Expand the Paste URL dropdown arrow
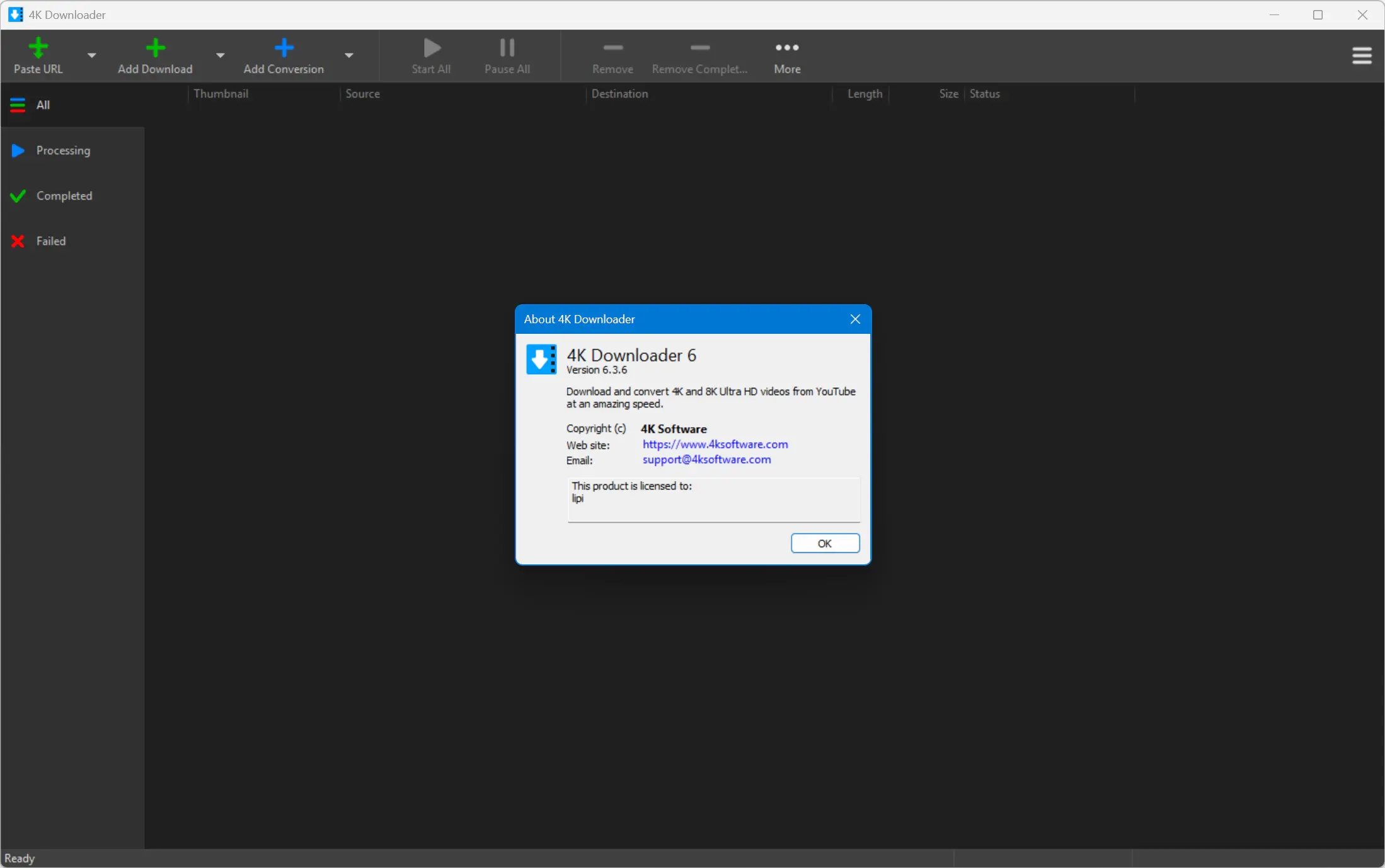The height and width of the screenshot is (868, 1385). click(x=92, y=55)
